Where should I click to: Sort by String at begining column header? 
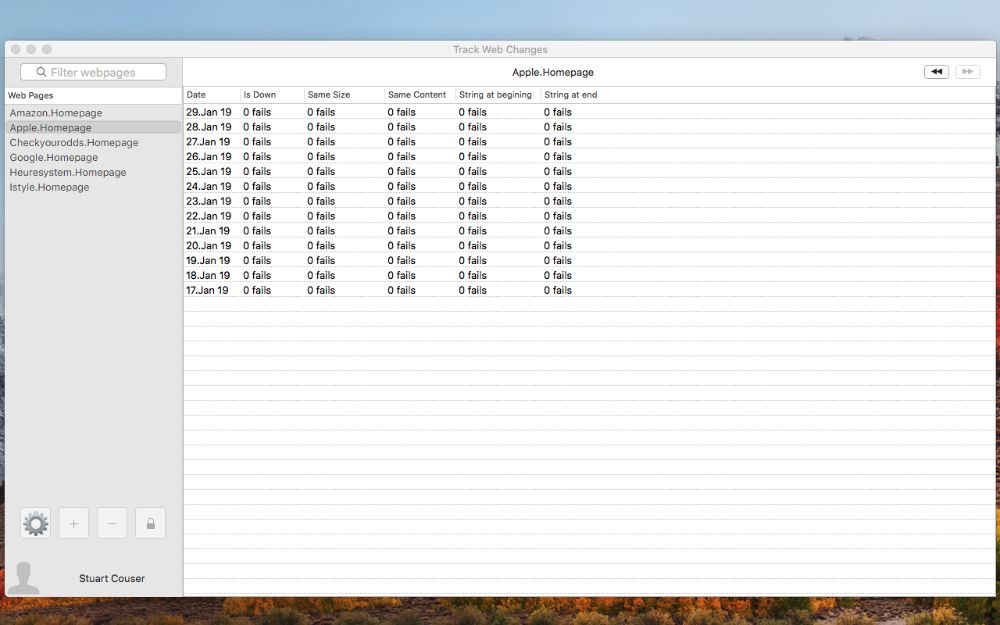[x=499, y=94]
